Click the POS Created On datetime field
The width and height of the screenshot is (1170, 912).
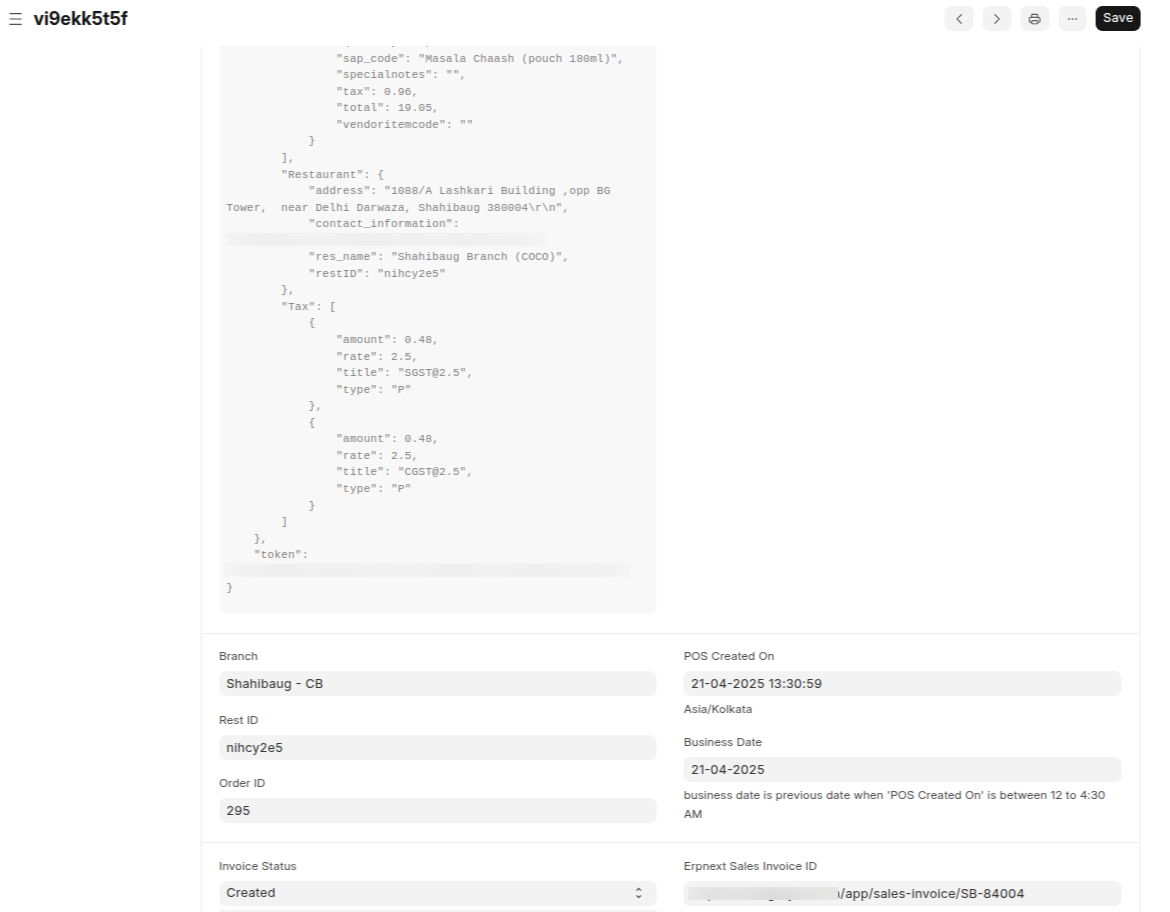(901, 684)
